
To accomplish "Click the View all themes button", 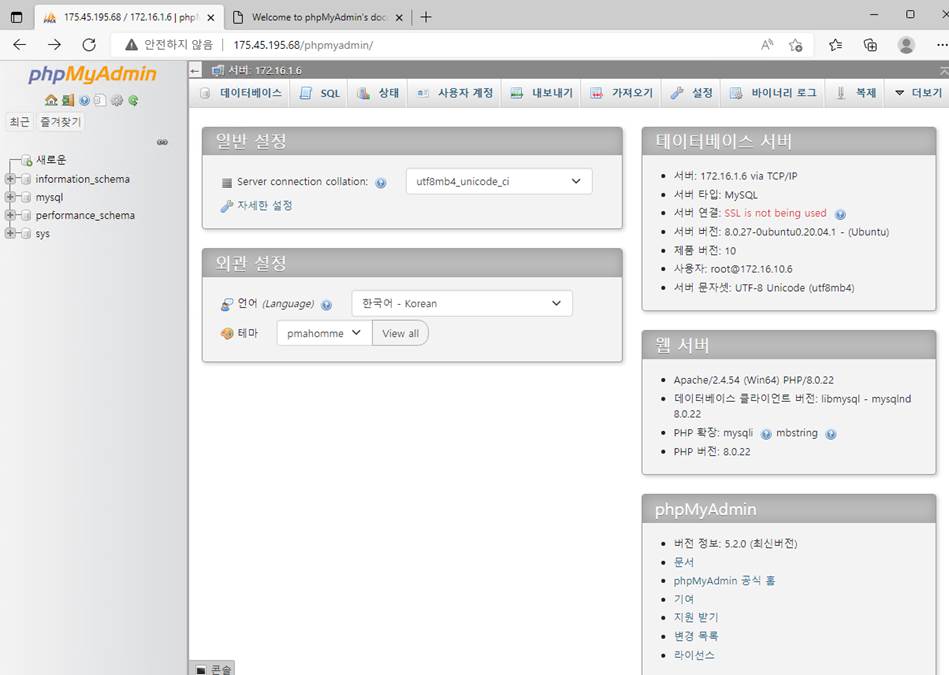I will click(x=400, y=333).
